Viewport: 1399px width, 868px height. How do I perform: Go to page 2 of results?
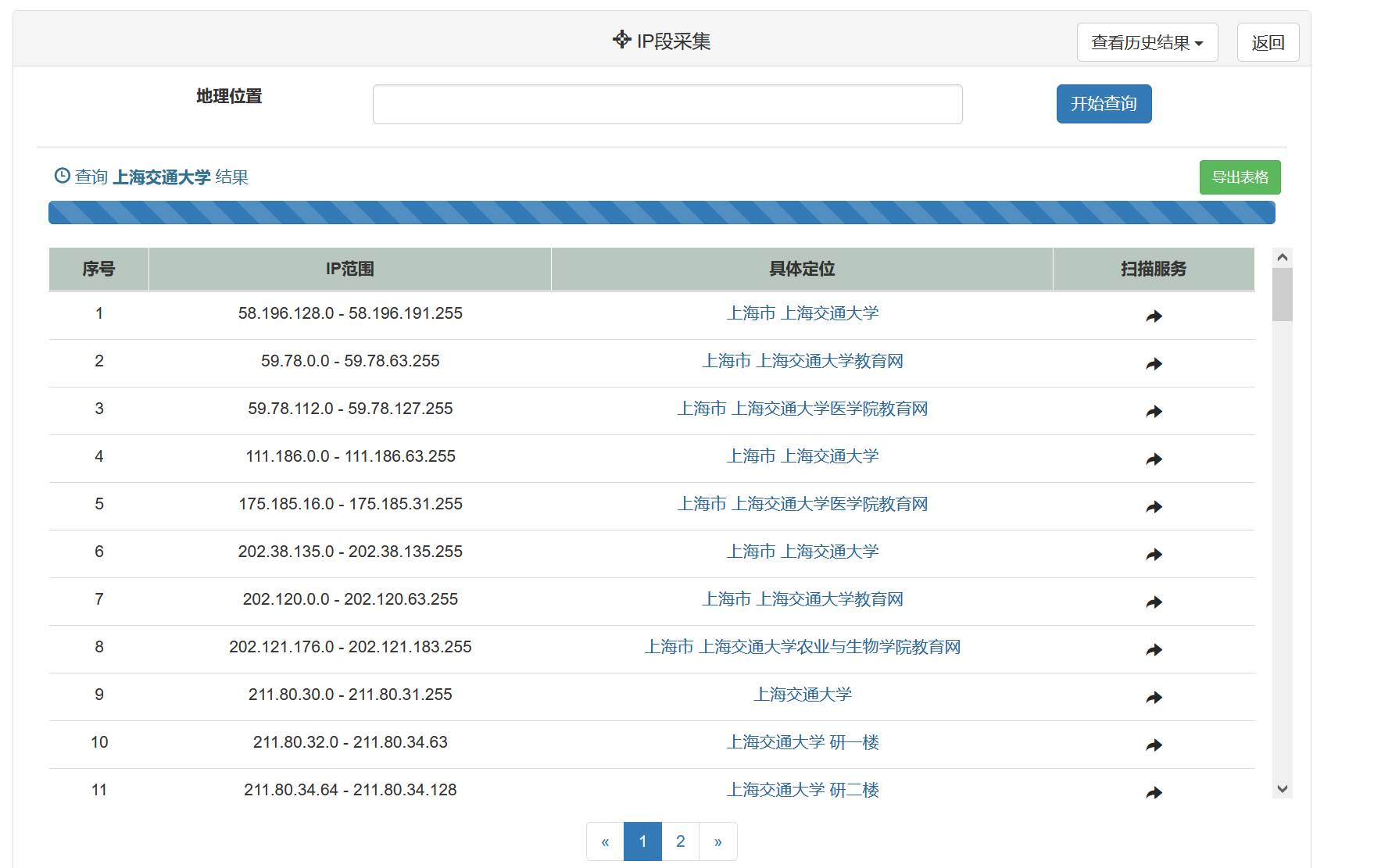point(680,841)
